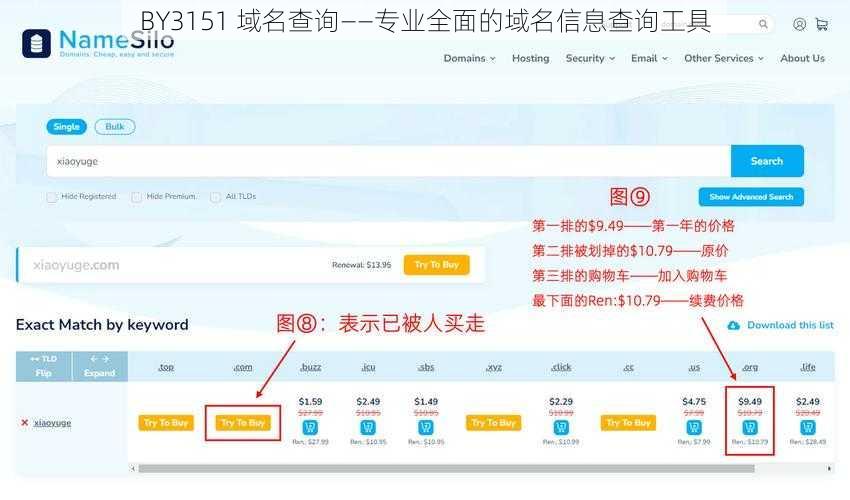Click the red X beside xiaoyuge

pyautogui.click(x=24, y=422)
